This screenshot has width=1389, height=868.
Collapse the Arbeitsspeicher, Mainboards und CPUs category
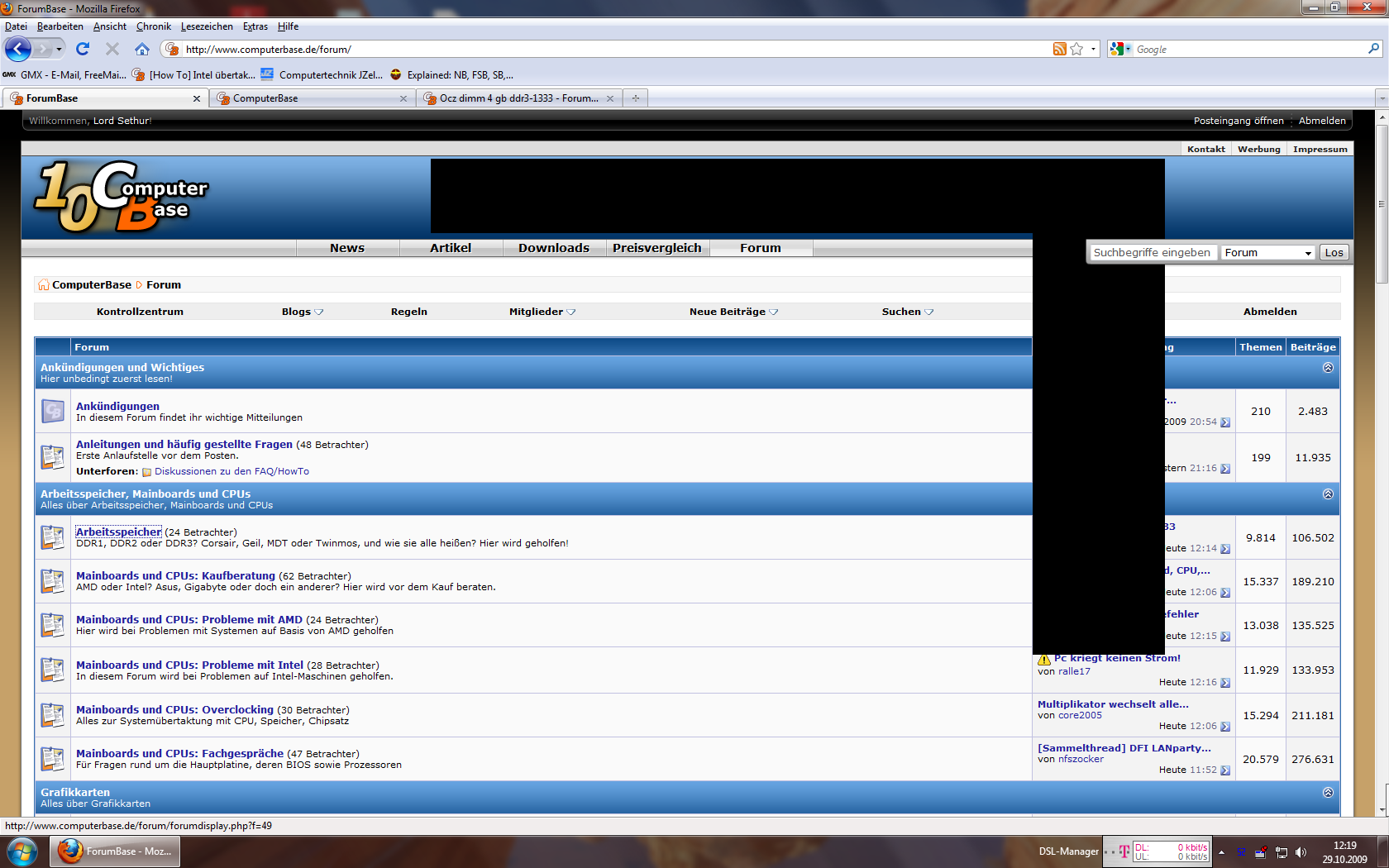click(1328, 494)
